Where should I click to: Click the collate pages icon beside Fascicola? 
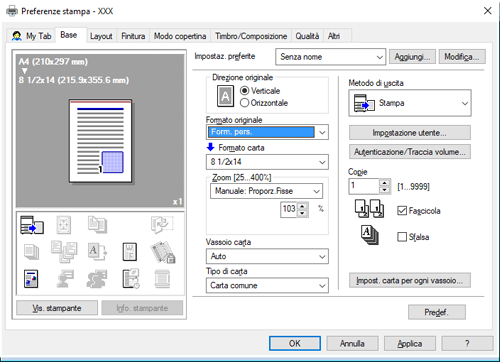click(x=369, y=209)
